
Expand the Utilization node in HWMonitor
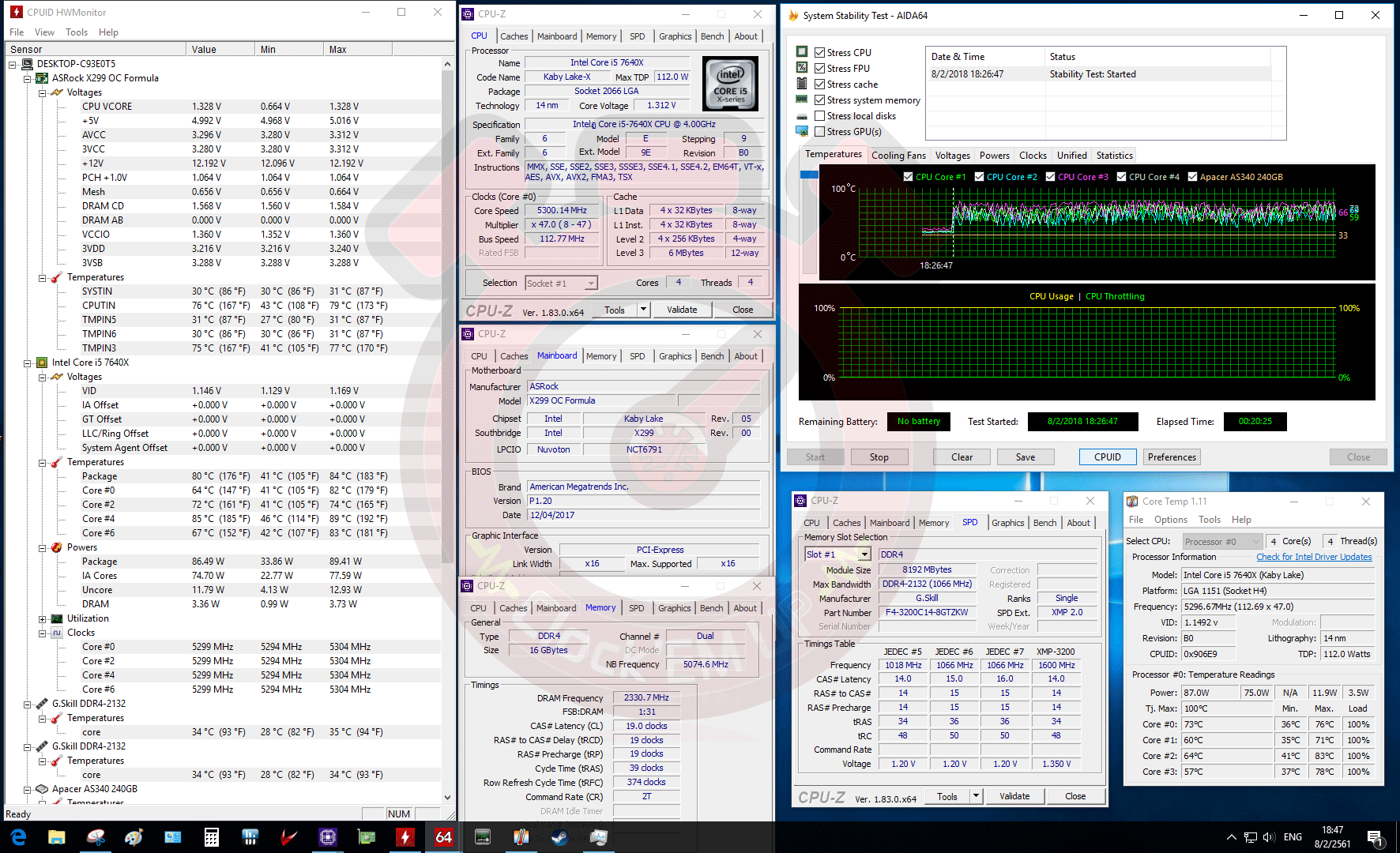43,619
